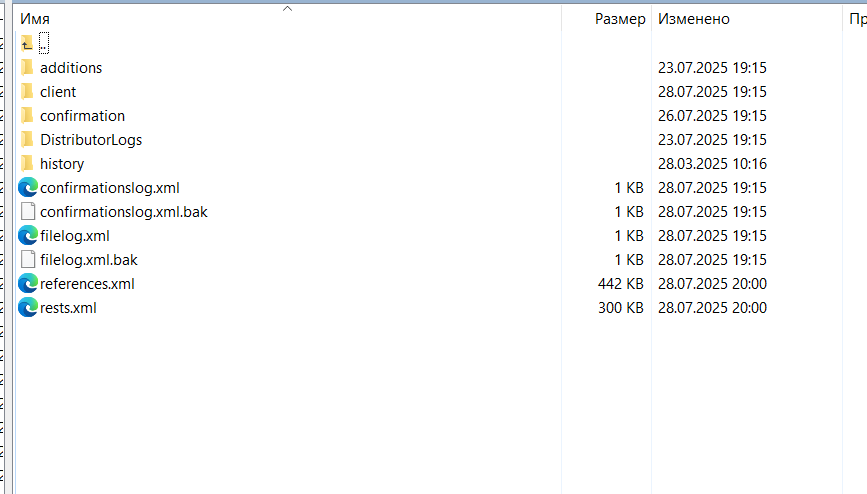Click the history folder icon
This screenshot has height=494, width=867.
[x=27, y=164]
